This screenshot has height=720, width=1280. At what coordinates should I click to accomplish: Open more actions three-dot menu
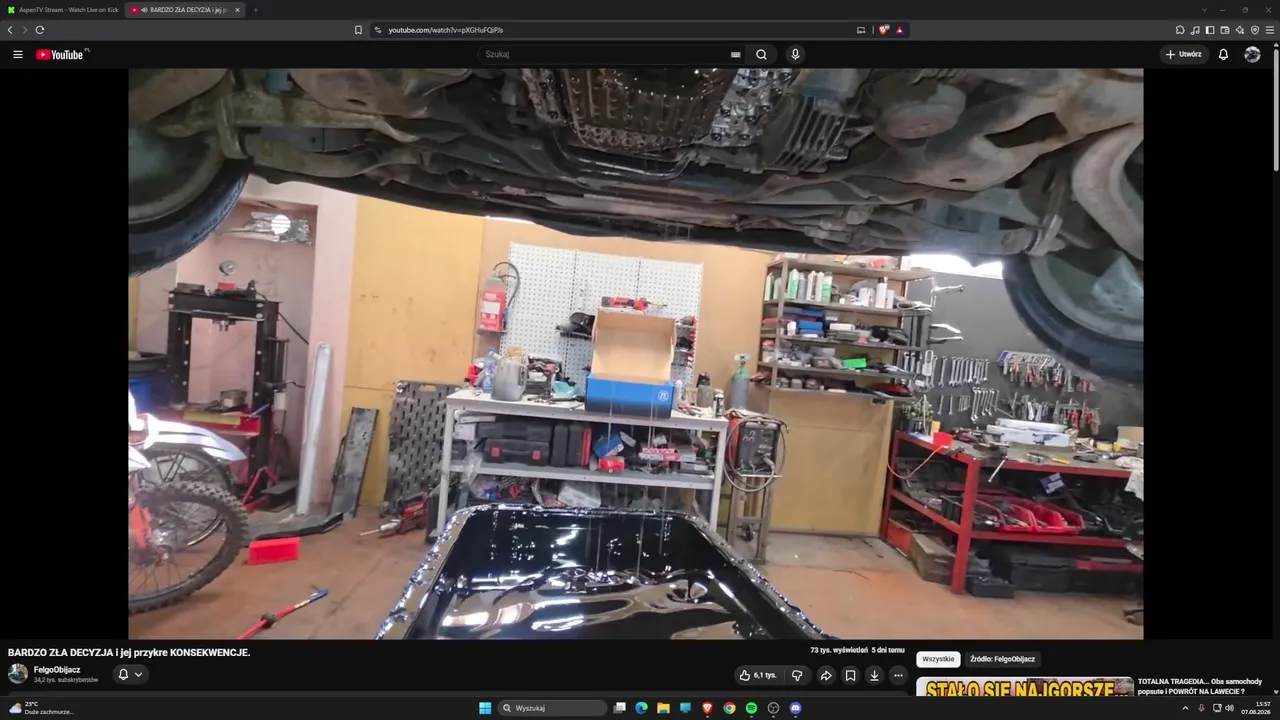pyautogui.click(x=898, y=675)
